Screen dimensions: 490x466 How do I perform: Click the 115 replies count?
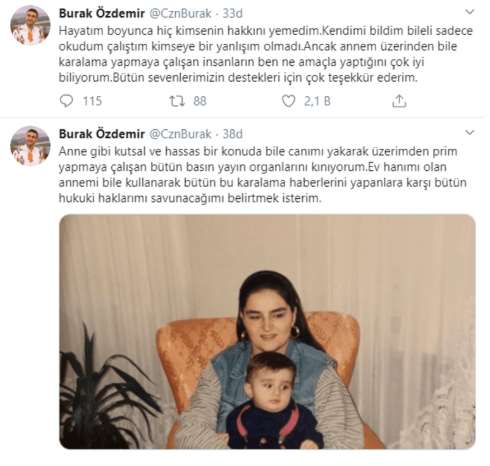[x=92, y=101]
